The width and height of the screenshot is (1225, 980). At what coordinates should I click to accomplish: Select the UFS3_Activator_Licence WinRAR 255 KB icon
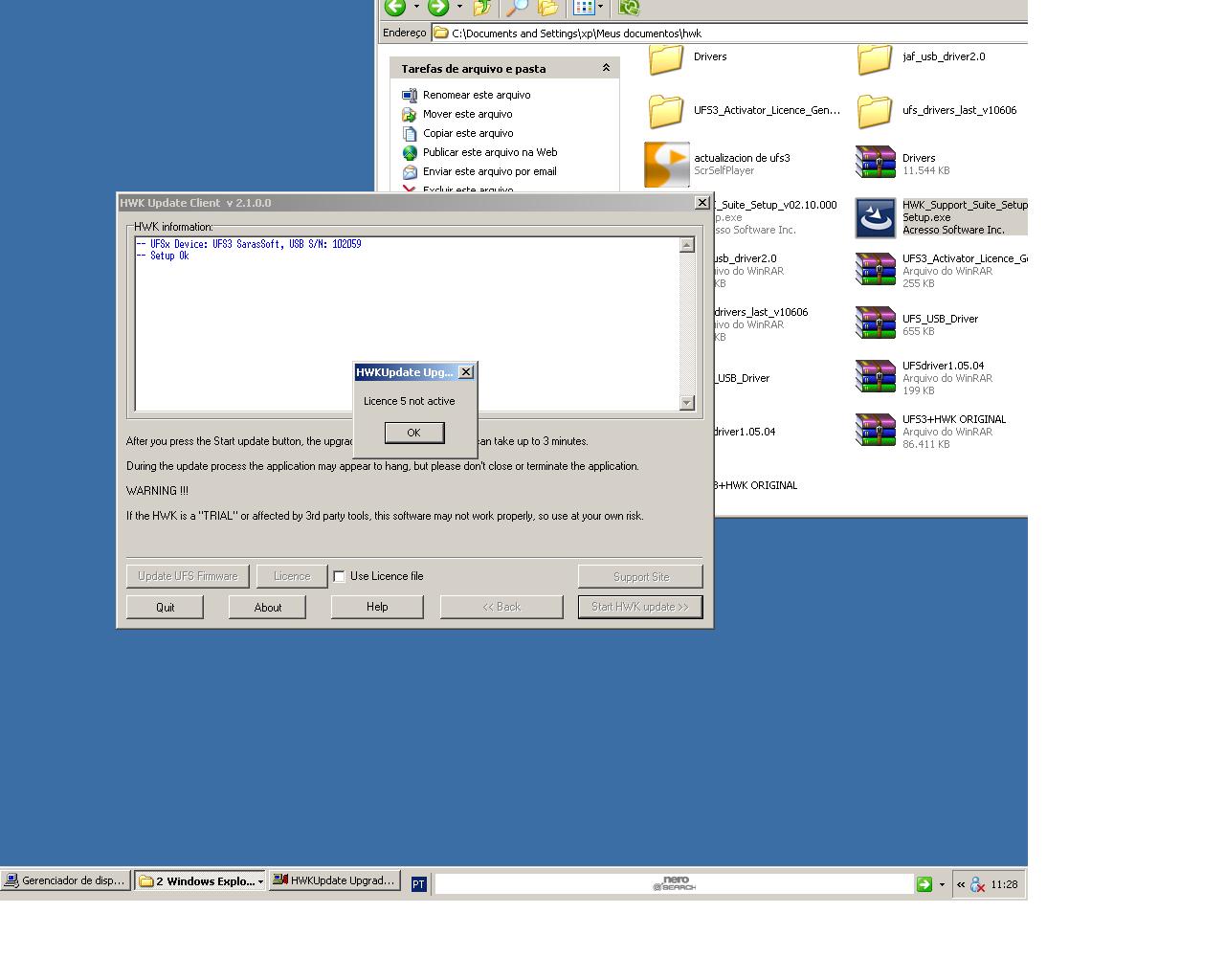point(875,269)
